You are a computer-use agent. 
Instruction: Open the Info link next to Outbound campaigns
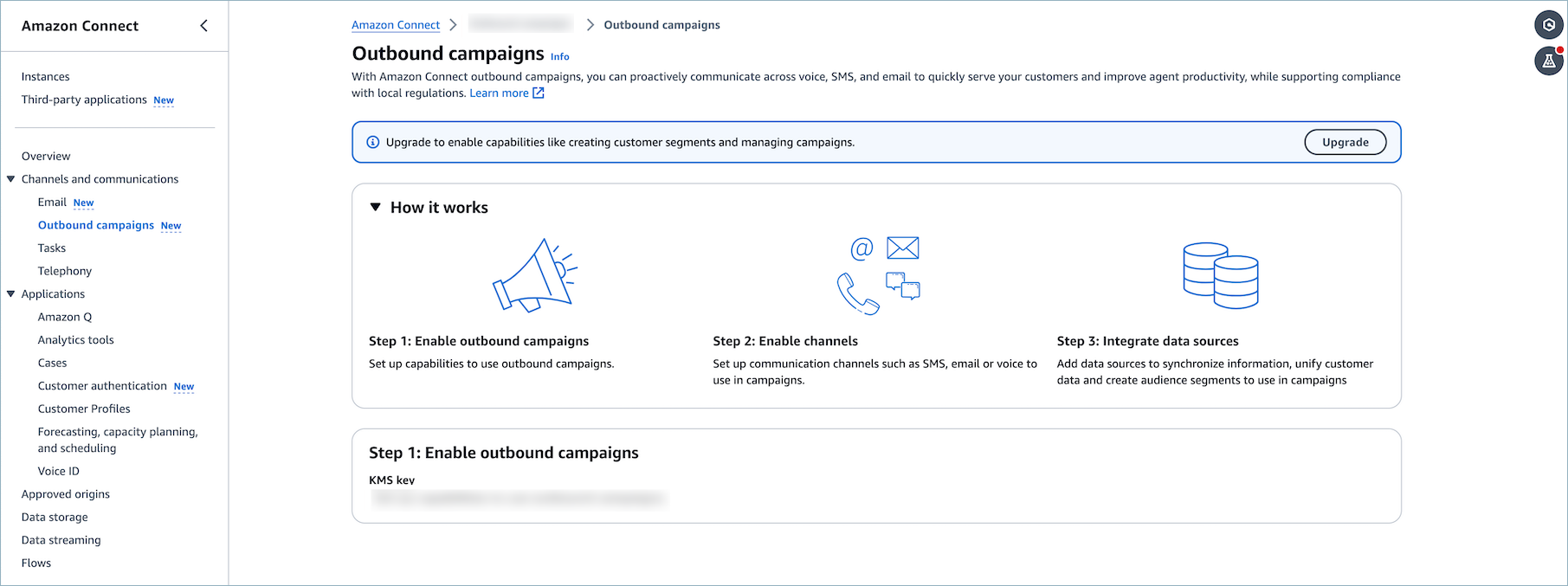(560, 56)
